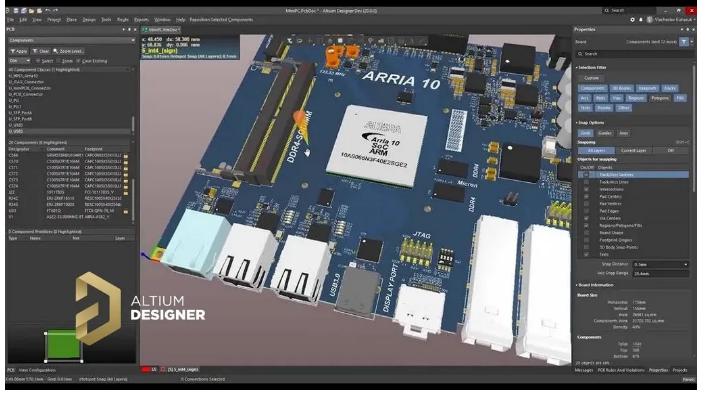This screenshot has width=710, height=393.
Task: Open the settings gear icon at top right
Action: click(633, 20)
